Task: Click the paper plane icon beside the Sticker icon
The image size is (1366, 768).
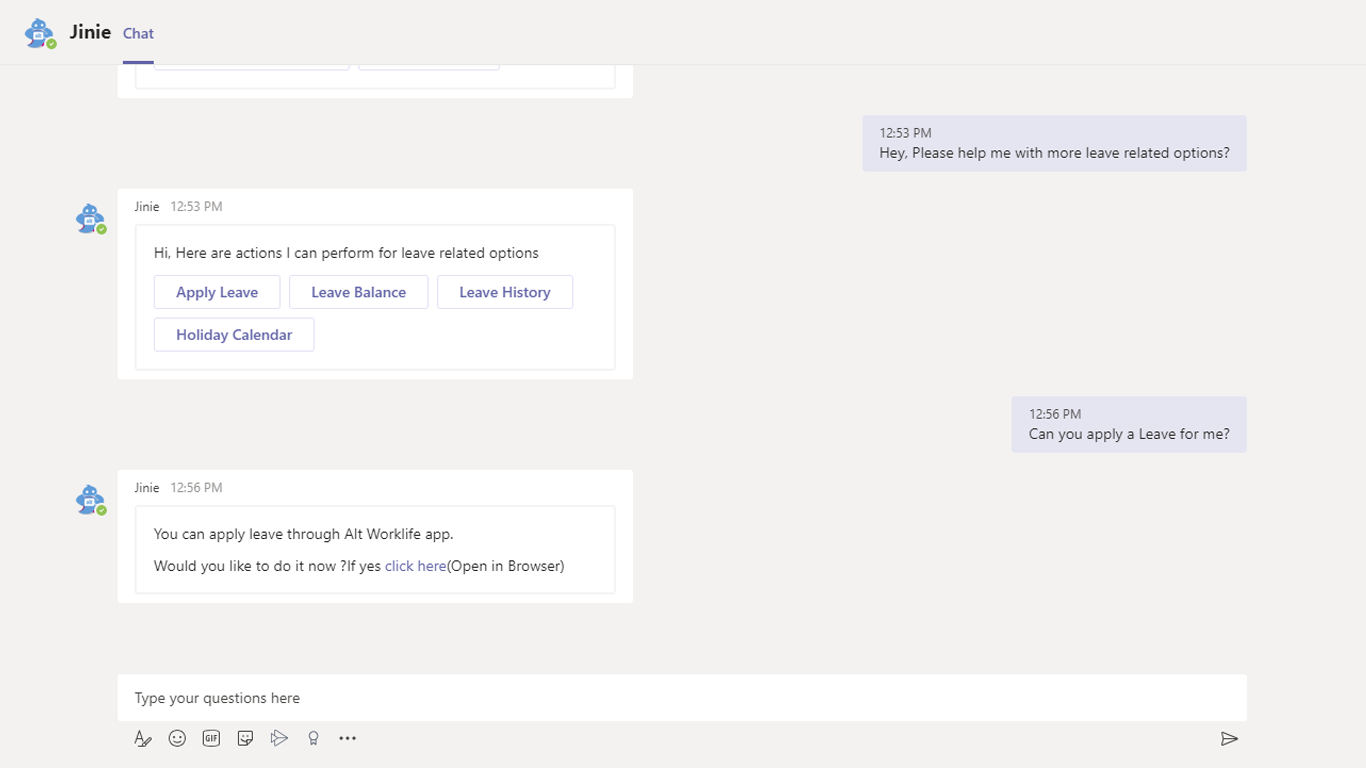Action: [x=279, y=739]
